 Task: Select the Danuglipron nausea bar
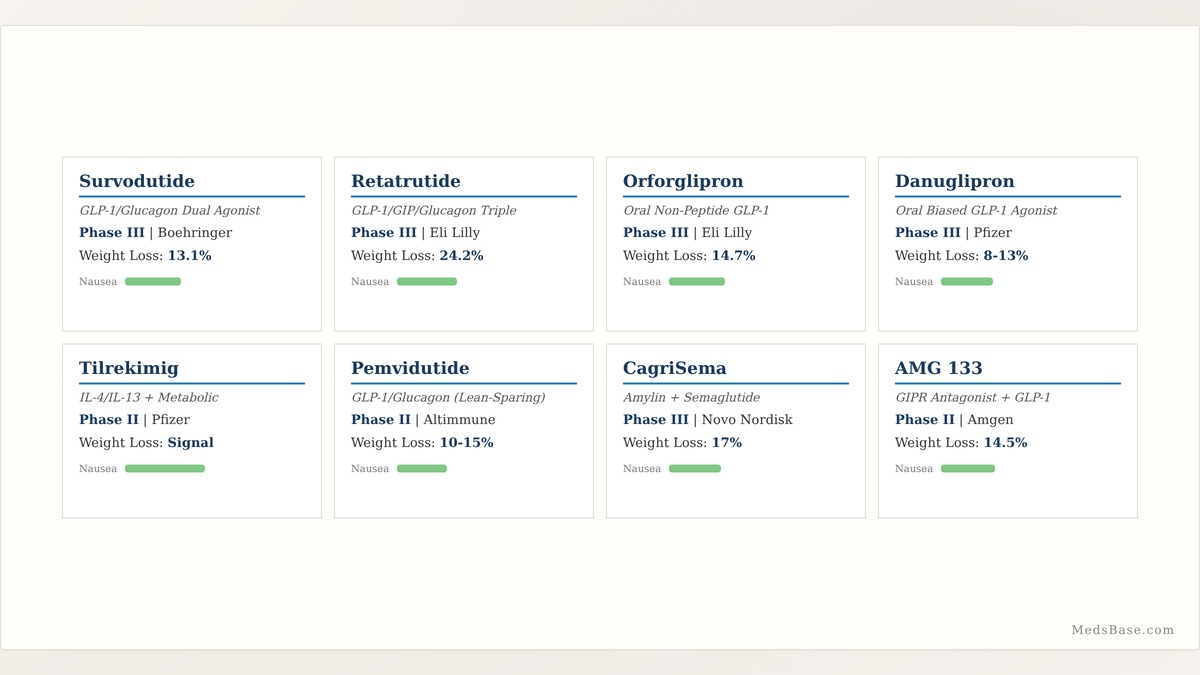click(x=967, y=282)
